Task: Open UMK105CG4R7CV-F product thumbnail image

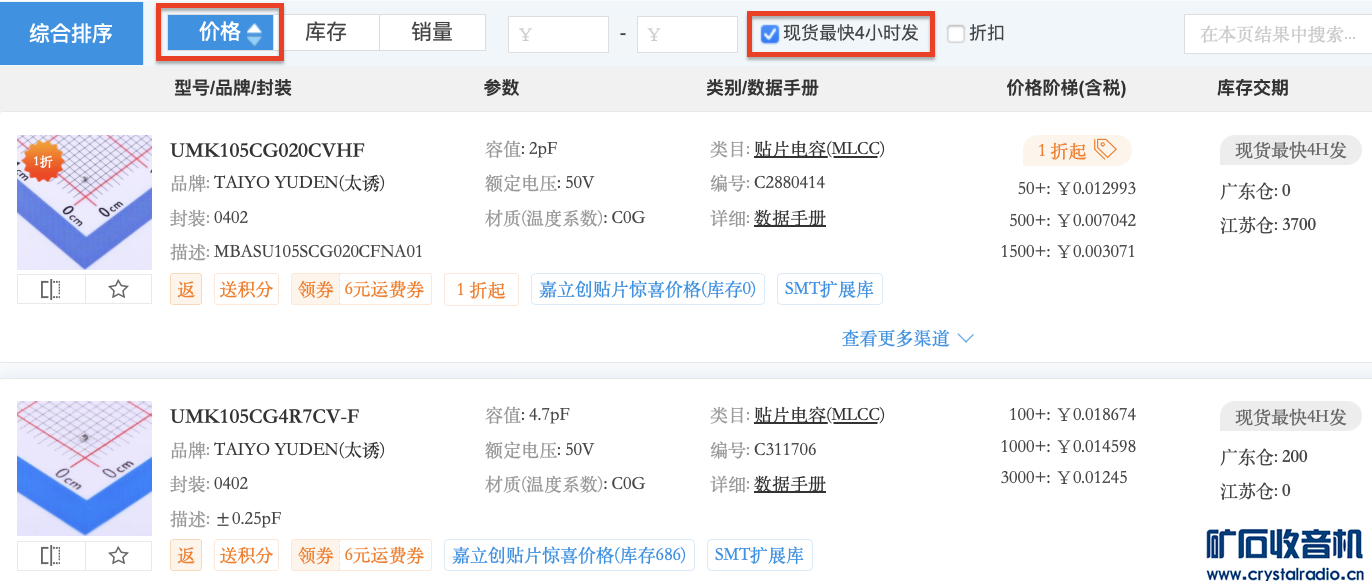Action: click(x=84, y=468)
